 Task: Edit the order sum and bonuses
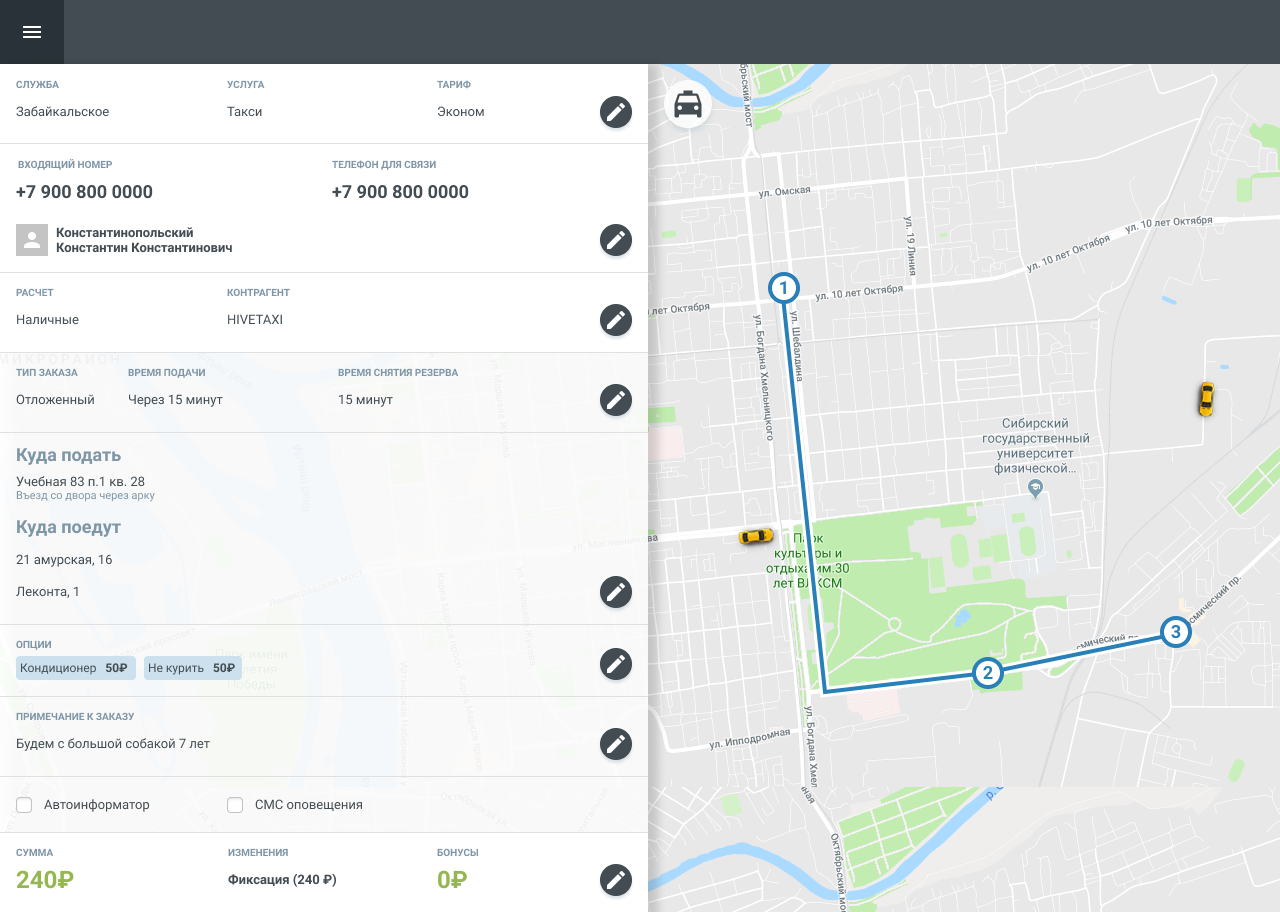[x=616, y=880]
